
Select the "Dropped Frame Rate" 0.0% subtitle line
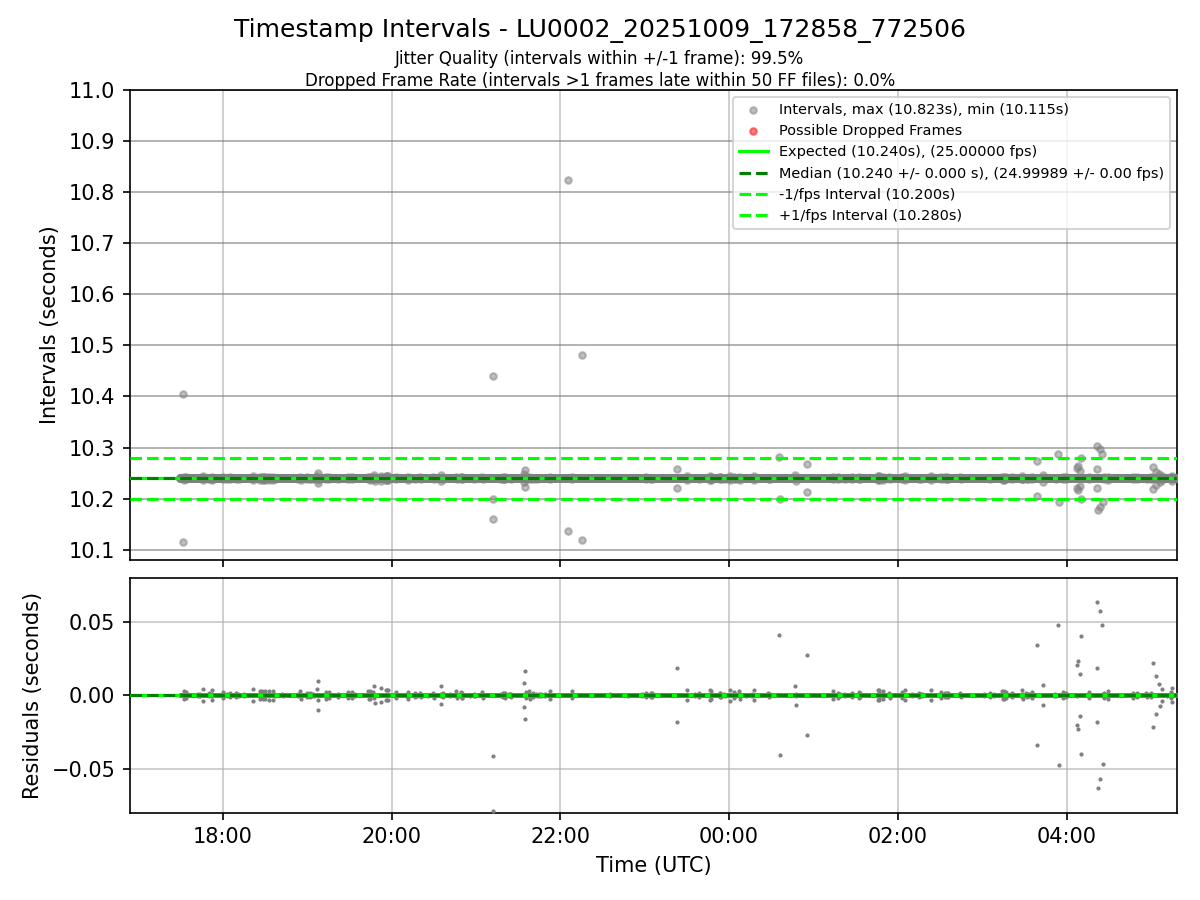tap(600, 80)
